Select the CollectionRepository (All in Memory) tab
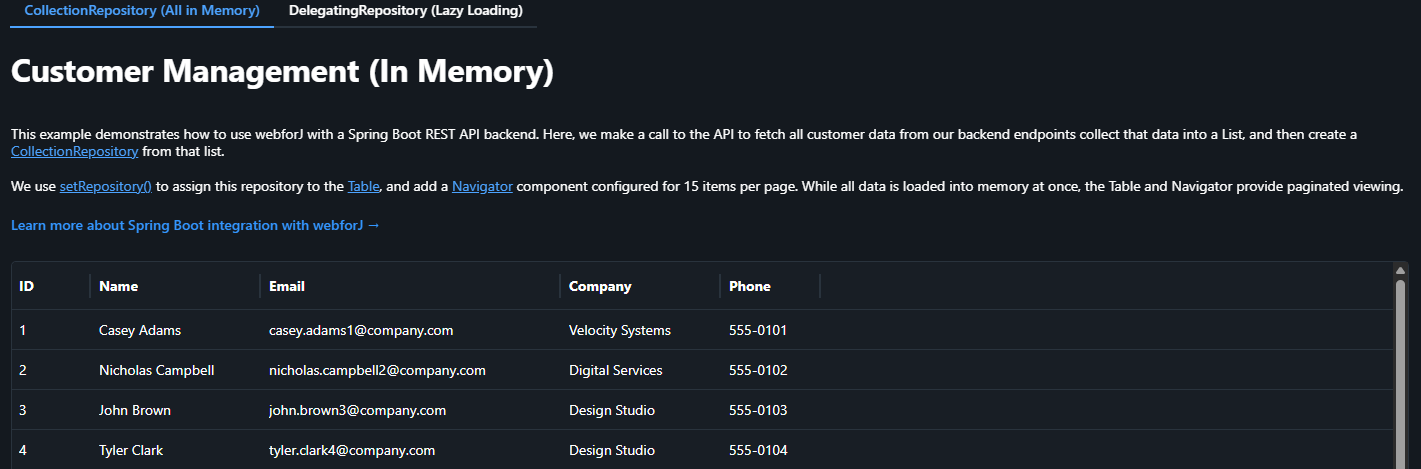This screenshot has width=1421, height=469. click(142, 11)
